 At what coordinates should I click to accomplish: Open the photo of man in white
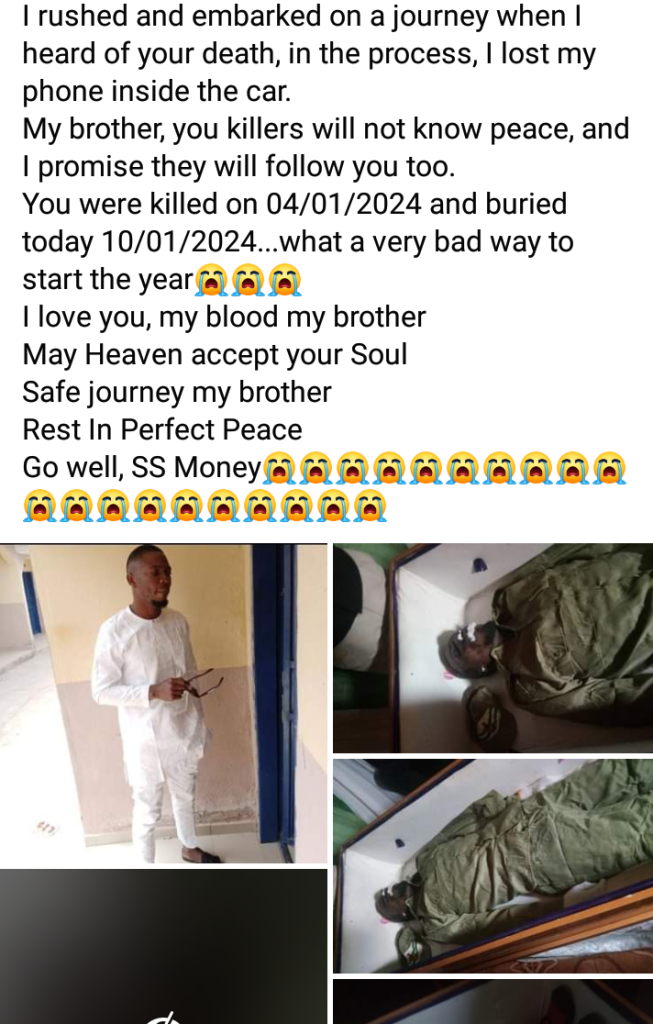163,703
